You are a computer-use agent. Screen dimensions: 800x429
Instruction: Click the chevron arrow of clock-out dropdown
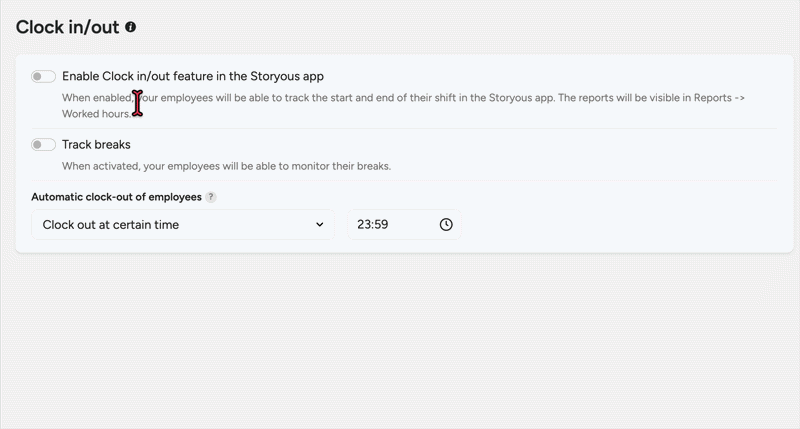click(320, 225)
